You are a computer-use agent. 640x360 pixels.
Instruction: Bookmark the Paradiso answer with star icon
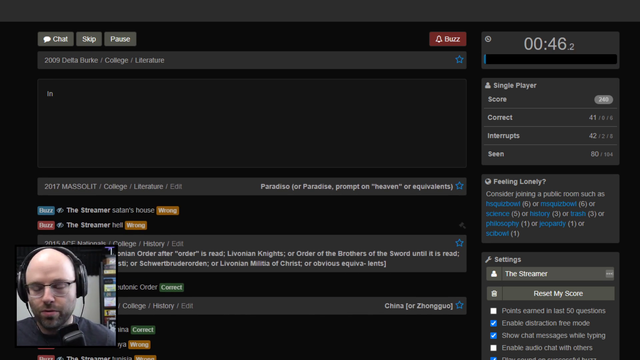[x=459, y=186]
